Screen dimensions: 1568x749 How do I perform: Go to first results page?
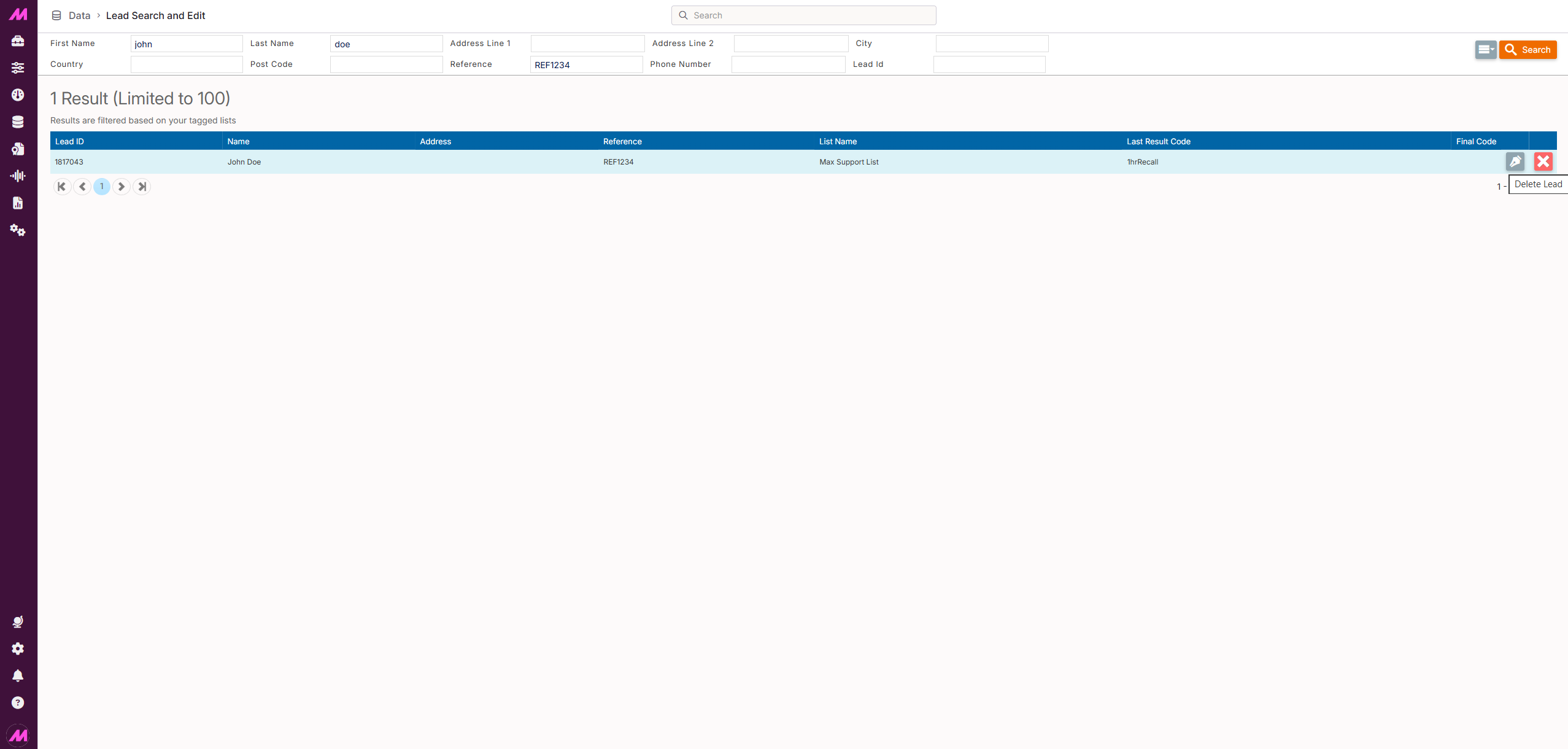point(62,187)
